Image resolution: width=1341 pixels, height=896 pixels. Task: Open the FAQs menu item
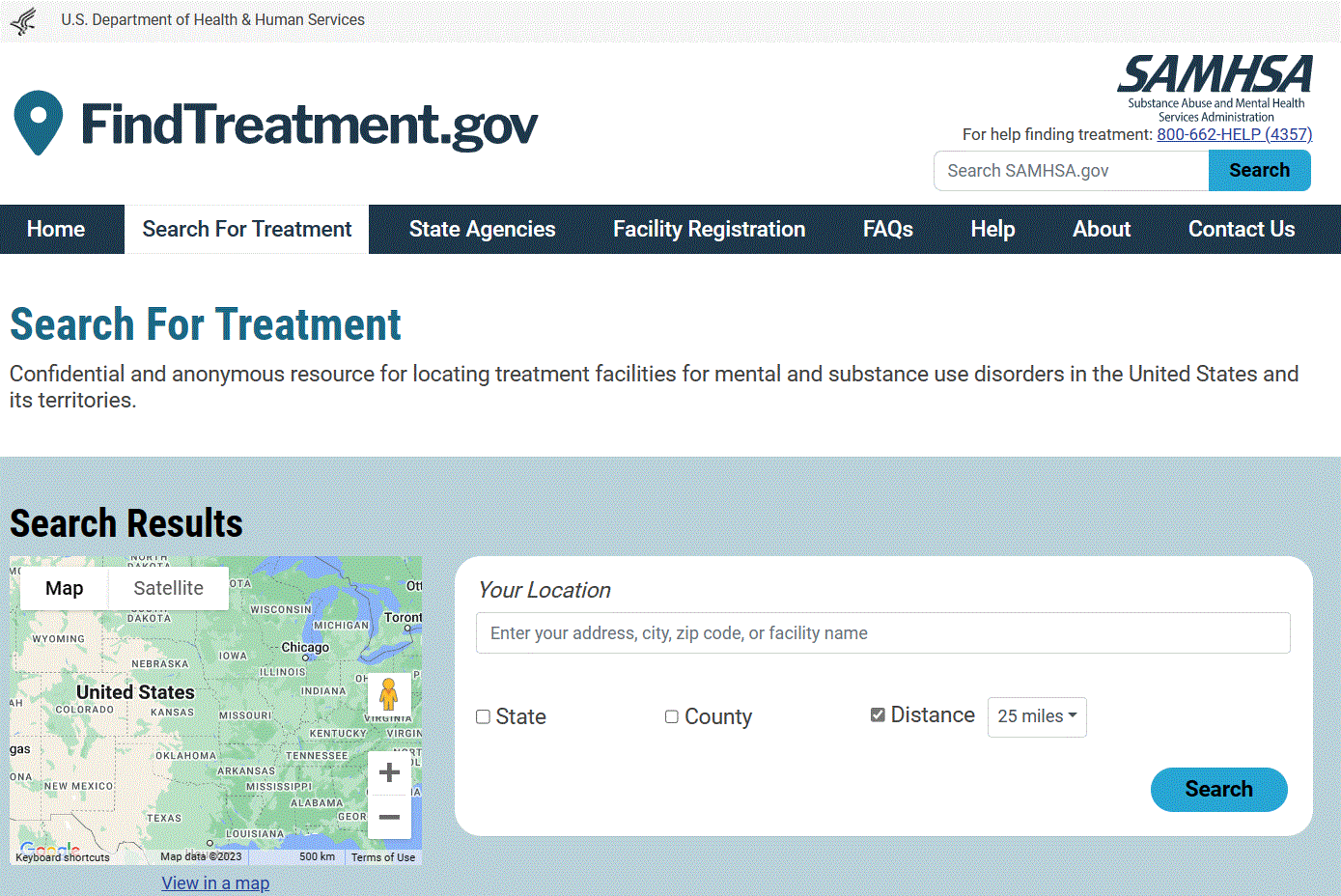coord(888,229)
